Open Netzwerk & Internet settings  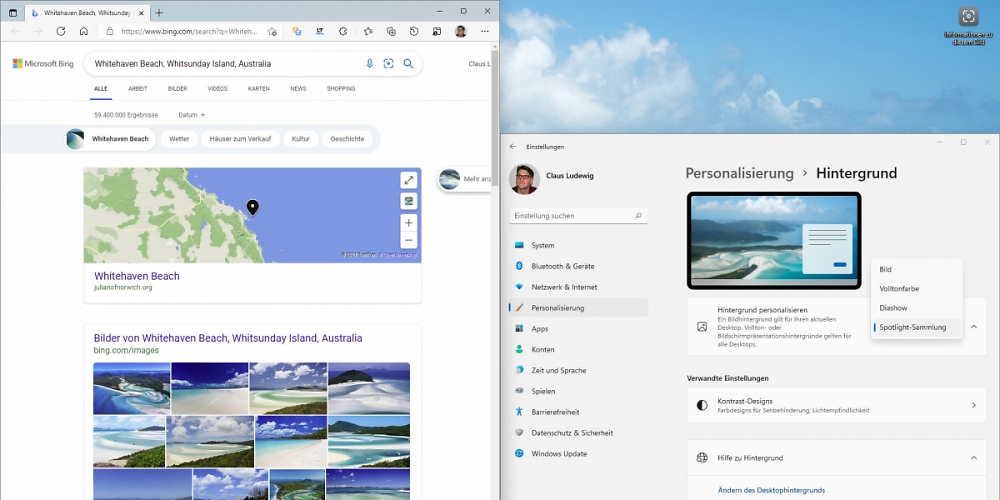coord(578,287)
